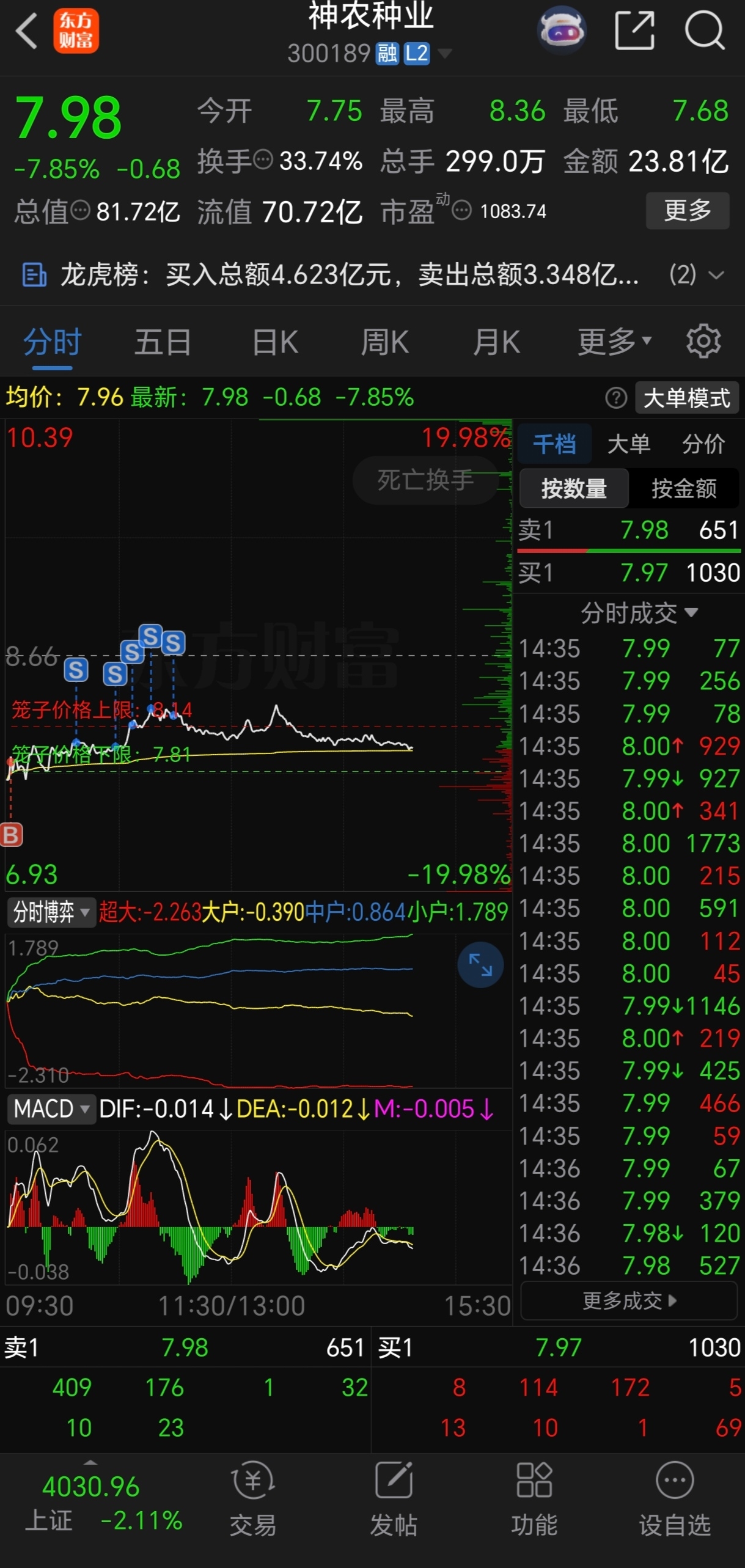Open the 分时成交 dropdown

(638, 612)
